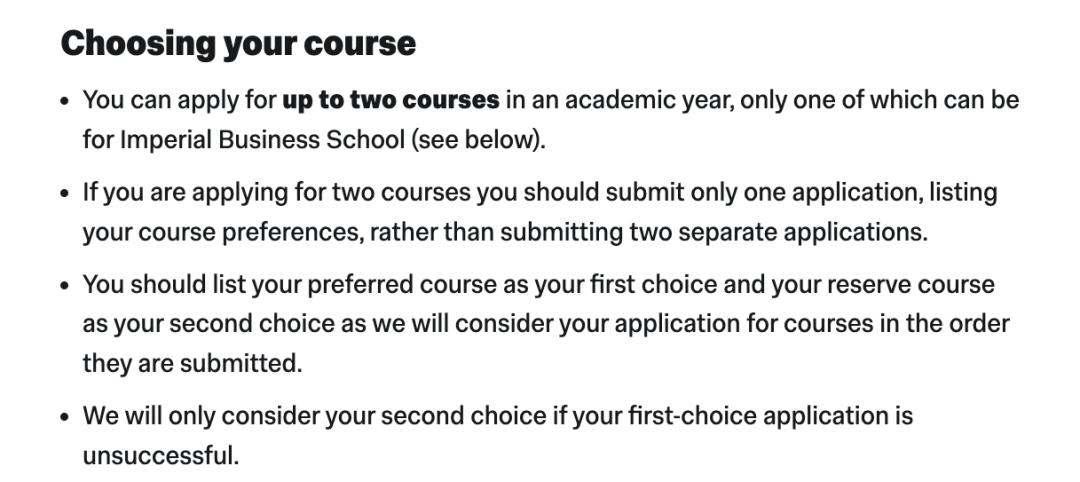Click the "they are submitted." line
The width and height of the screenshot is (1080, 482).
[192, 364]
